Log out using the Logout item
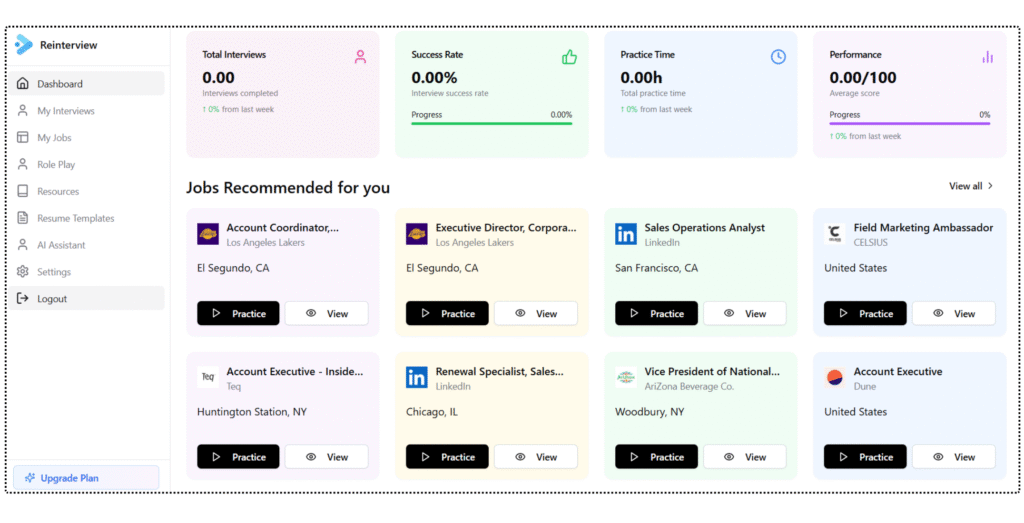The height and width of the screenshot is (523, 1024). click(x=52, y=299)
